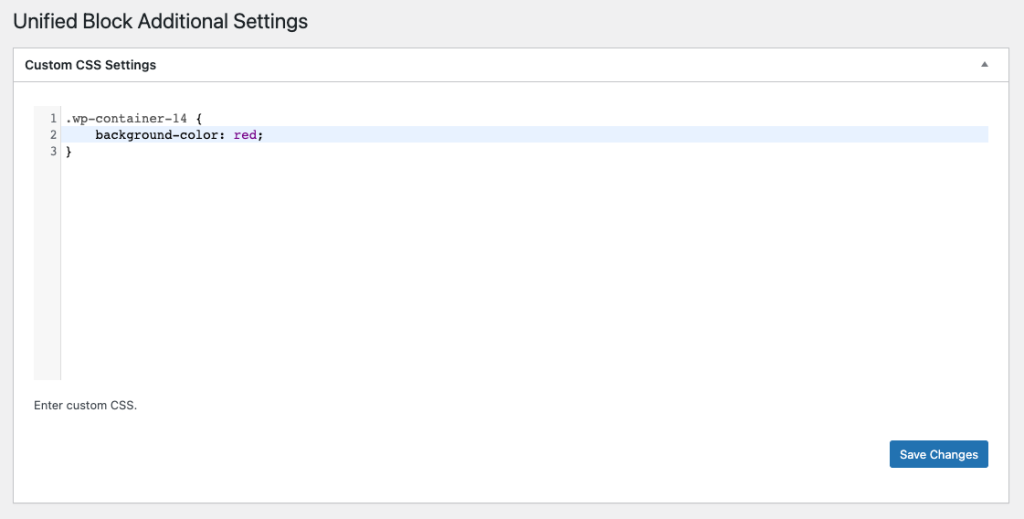Click the Enter custom CSS description text
Image resolution: width=1024 pixels, height=519 pixels.
pyautogui.click(x=86, y=405)
